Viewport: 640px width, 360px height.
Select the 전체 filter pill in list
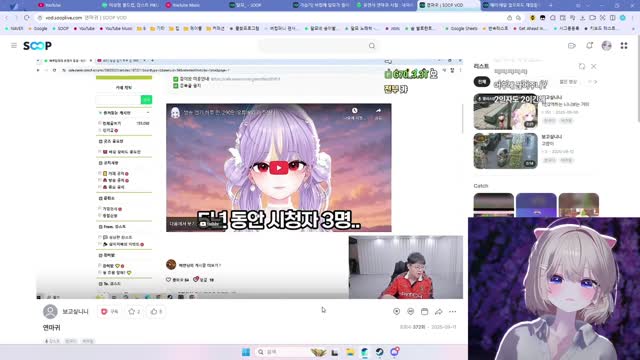[x=482, y=82]
